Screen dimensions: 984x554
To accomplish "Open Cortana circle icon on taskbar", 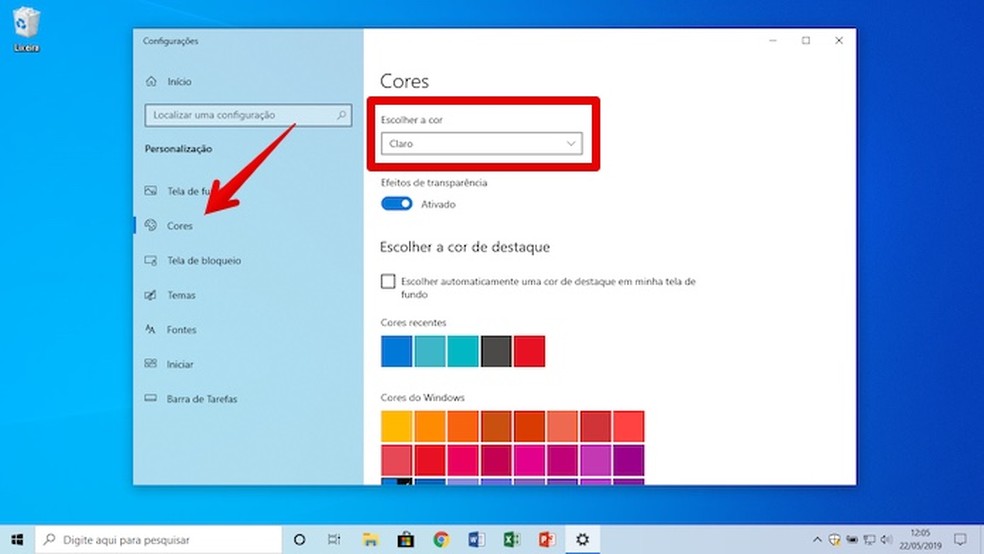I will pos(299,540).
